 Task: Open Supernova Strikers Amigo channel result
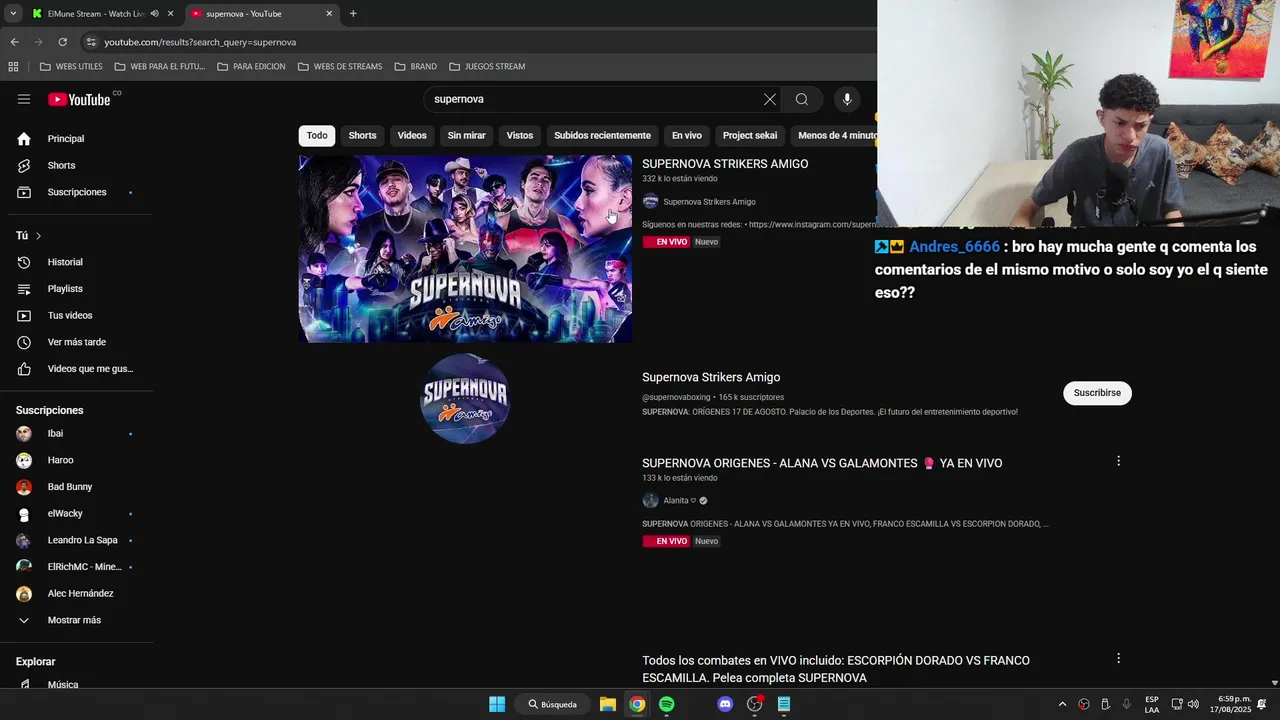tap(711, 377)
